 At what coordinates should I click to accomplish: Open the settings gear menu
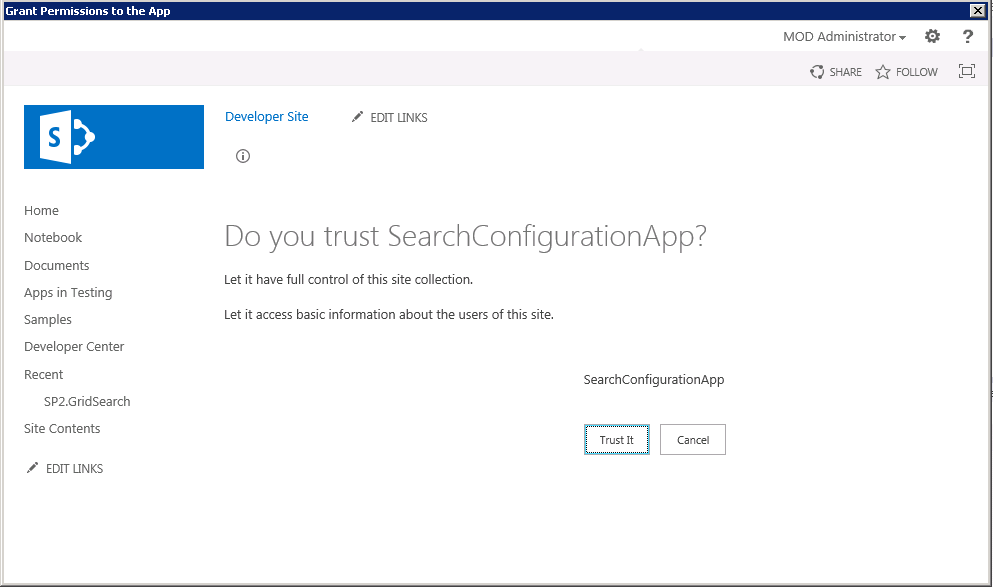pyautogui.click(x=932, y=36)
